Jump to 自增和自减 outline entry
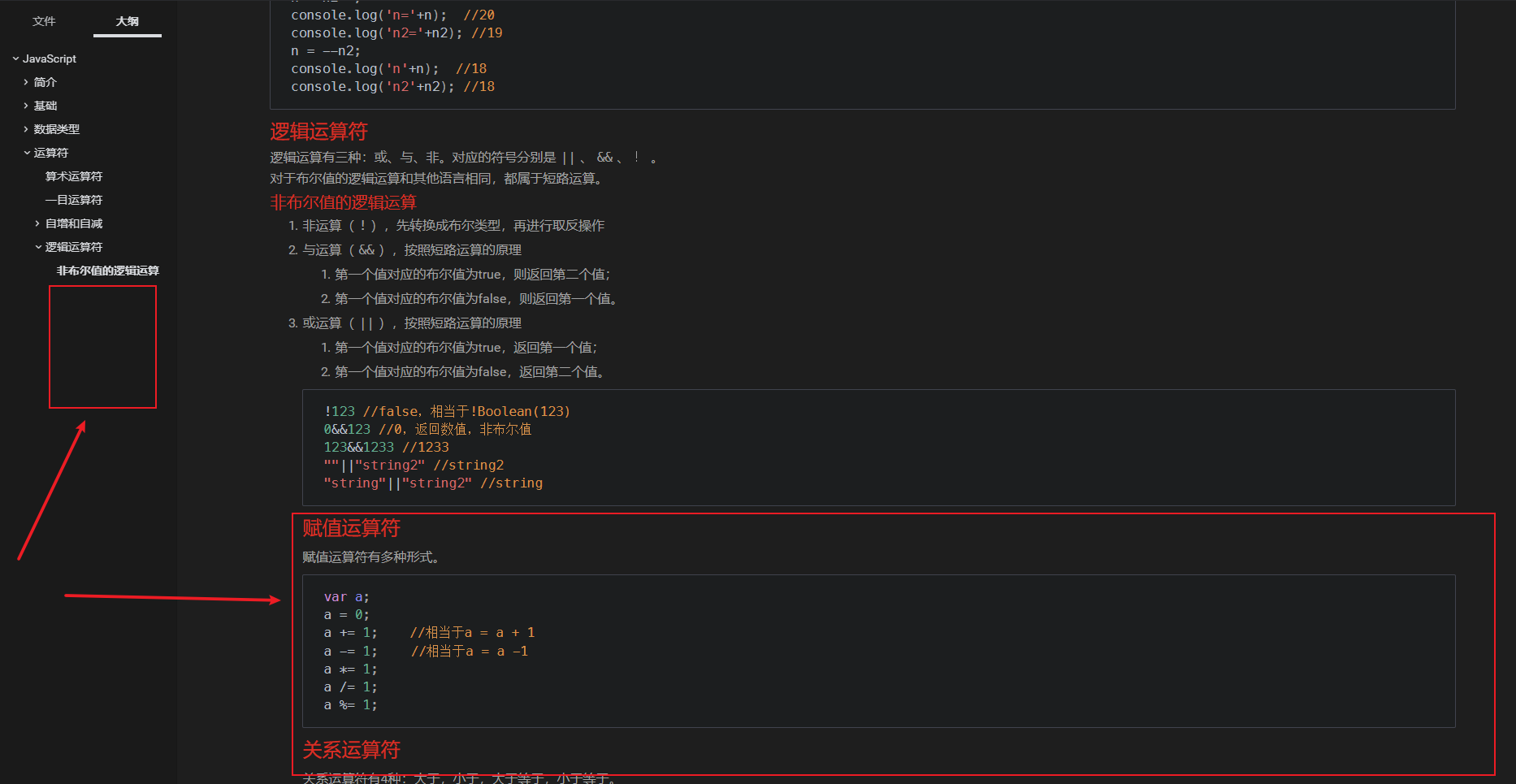Image resolution: width=1516 pixels, height=784 pixels. [x=74, y=223]
